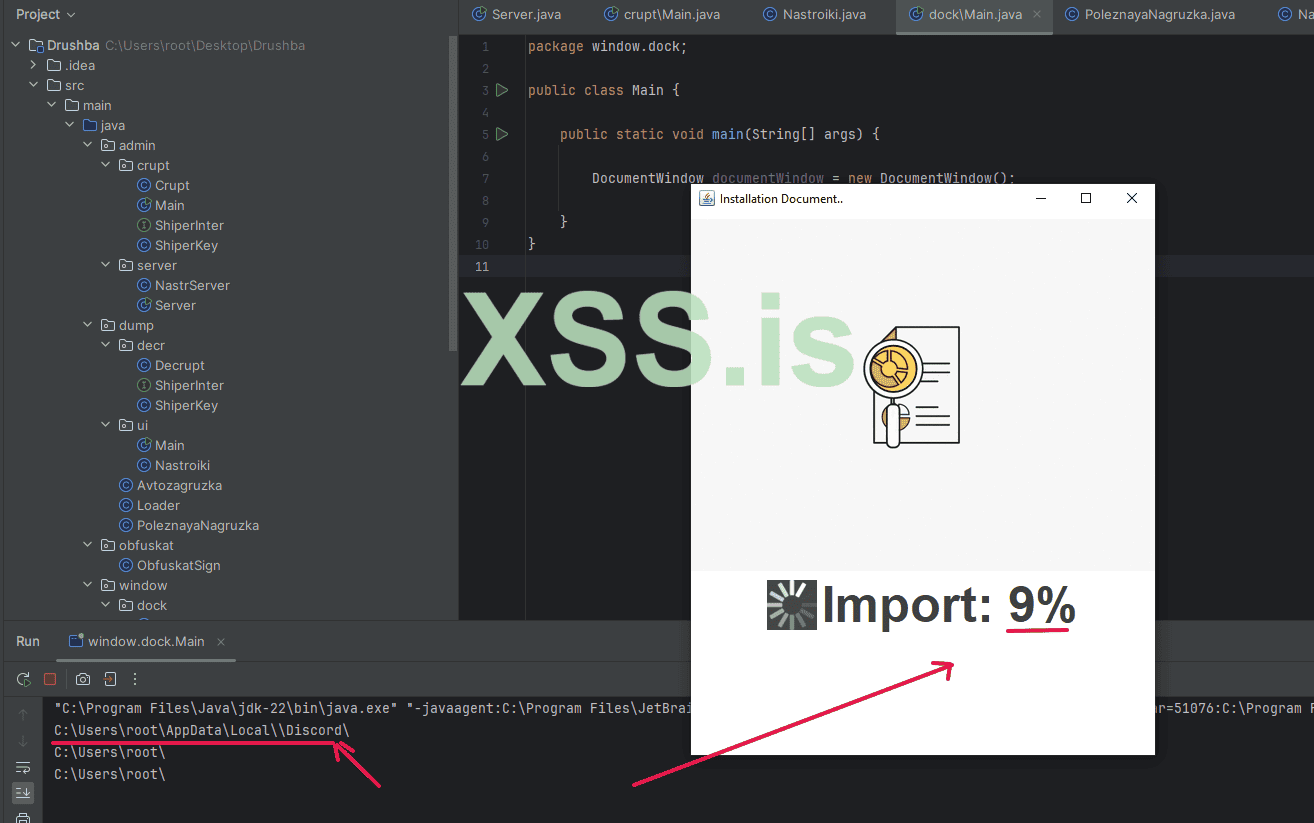
Task: Collapse the crupt package
Action: 107,165
